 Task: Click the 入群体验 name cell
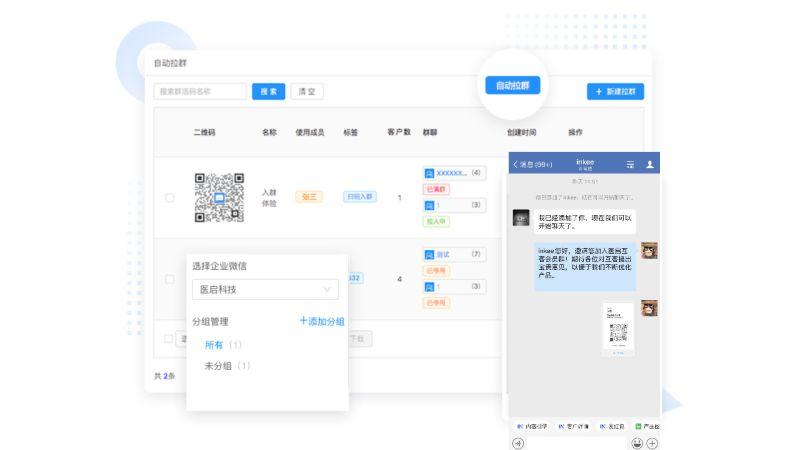pyautogui.click(x=269, y=197)
